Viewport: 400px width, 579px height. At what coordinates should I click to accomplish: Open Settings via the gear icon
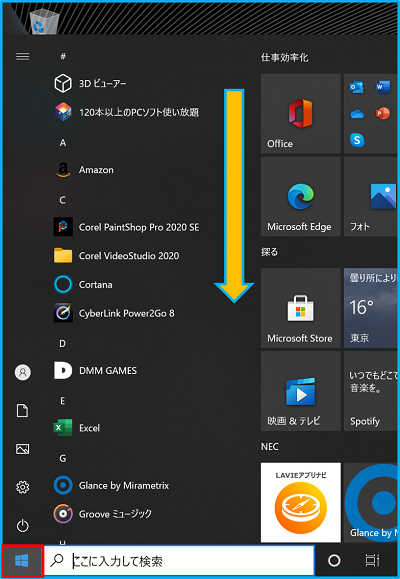[x=23, y=487]
